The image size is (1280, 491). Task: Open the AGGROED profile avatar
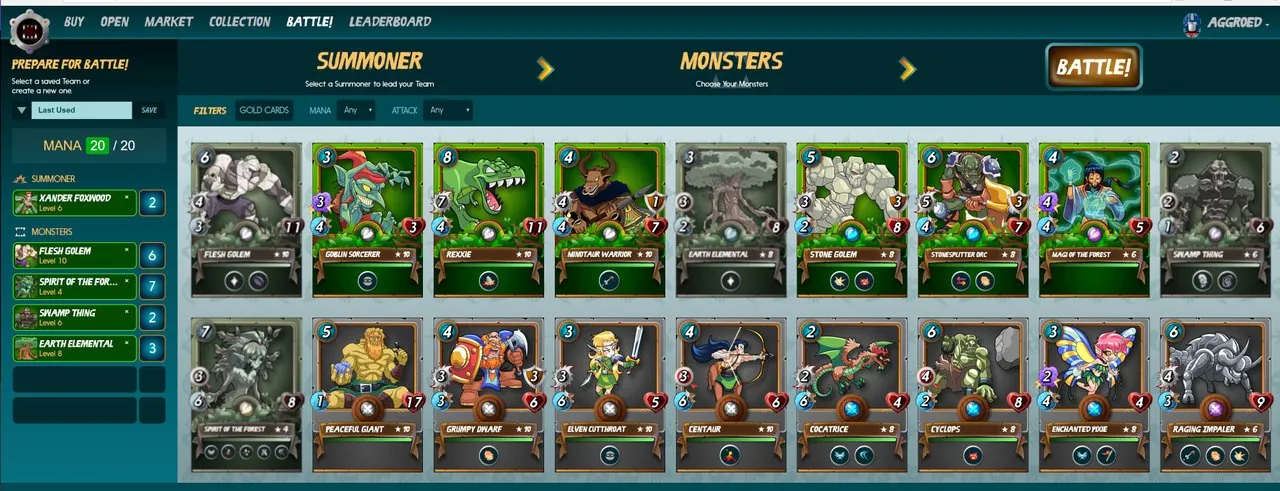click(x=1192, y=24)
